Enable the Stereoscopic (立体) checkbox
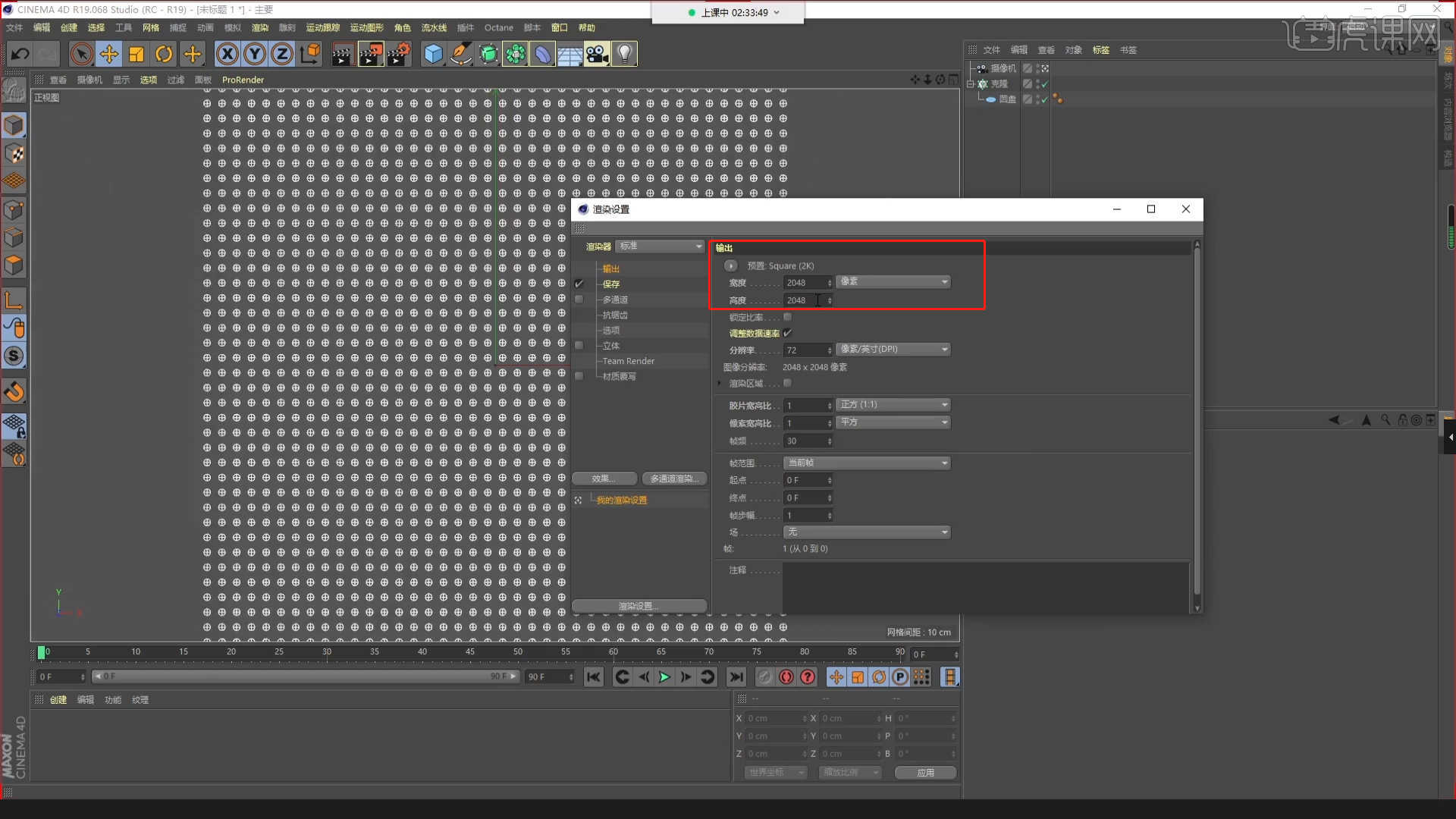1456x819 pixels. pyautogui.click(x=579, y=345)
